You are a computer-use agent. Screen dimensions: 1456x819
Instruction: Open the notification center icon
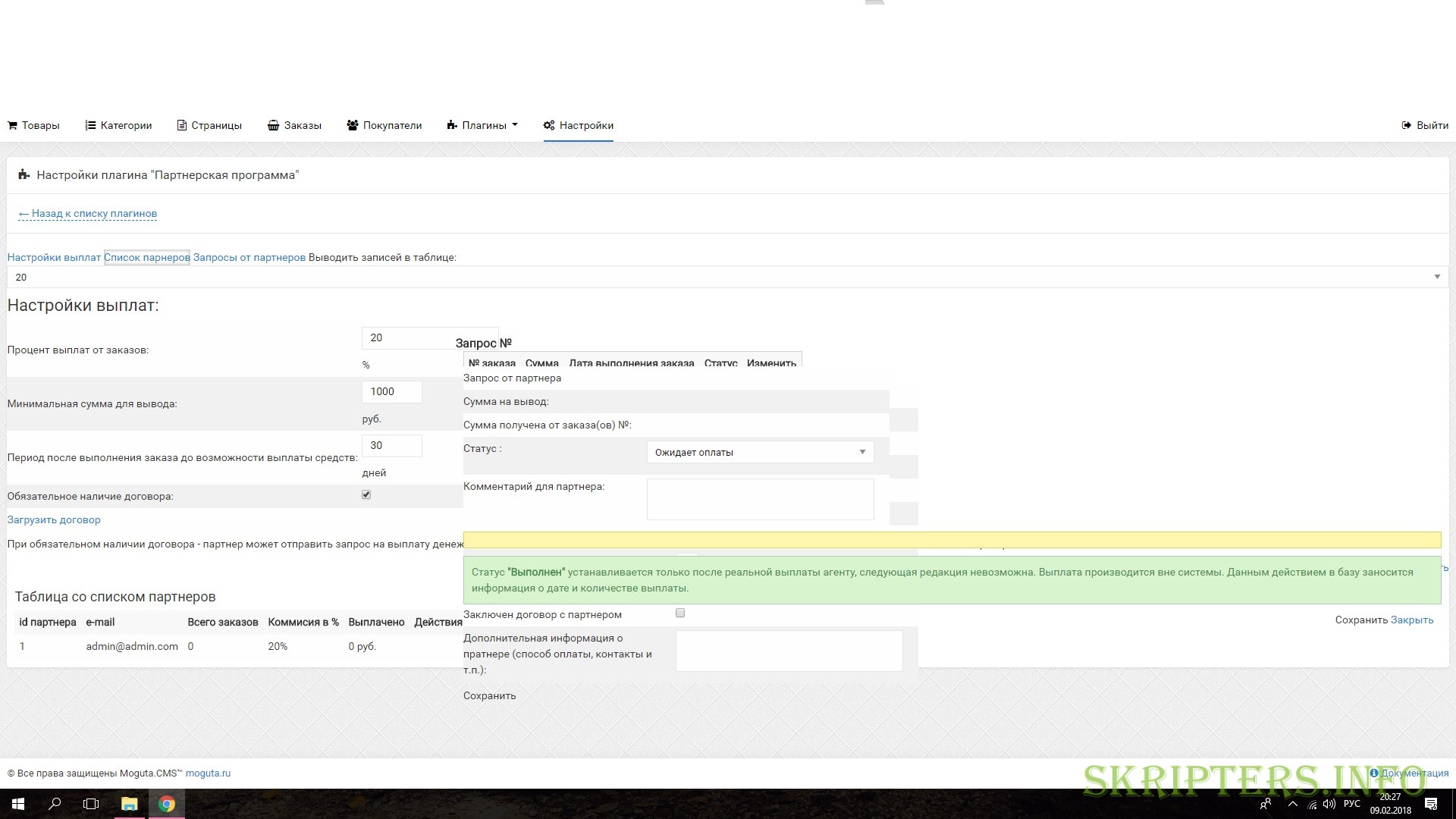coord(1431,804)
